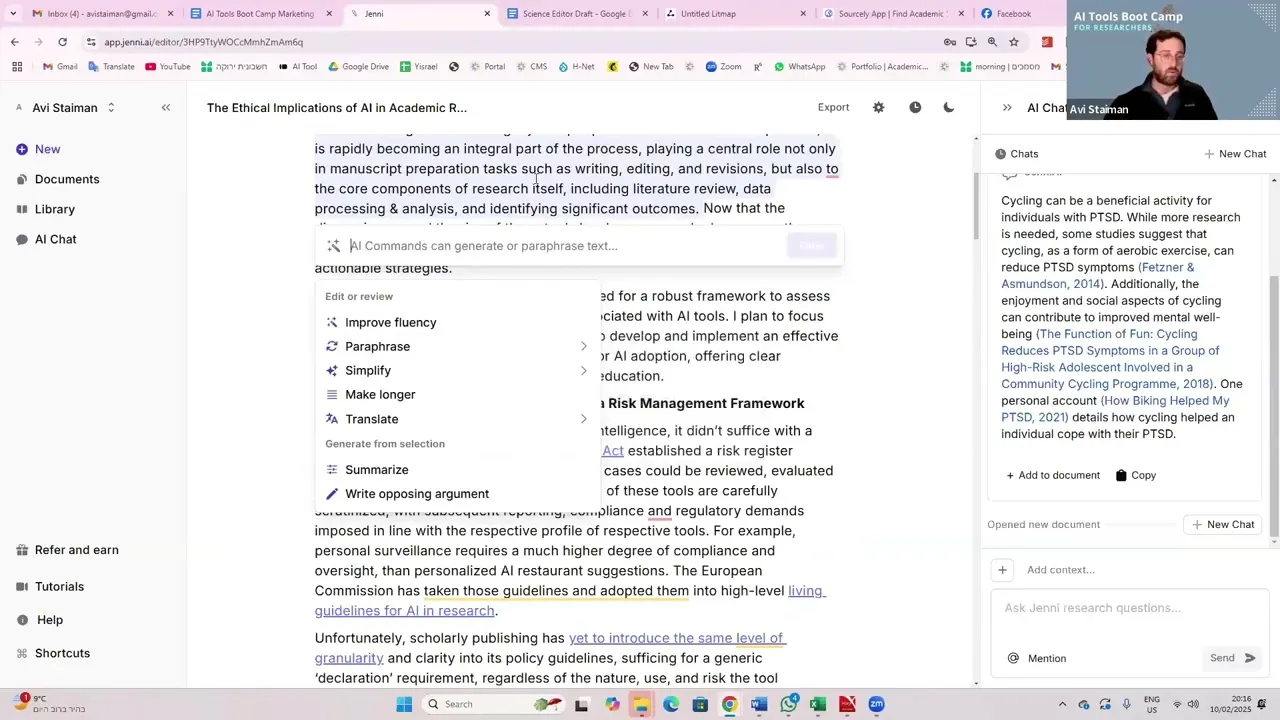Expand Paraphrase submenu arrow

tap(583, 346)
